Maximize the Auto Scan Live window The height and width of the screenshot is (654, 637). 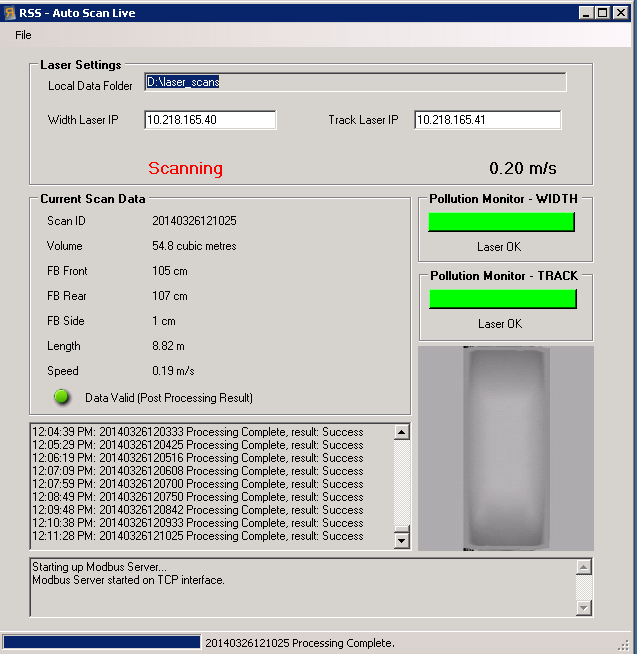click(603, 13)
